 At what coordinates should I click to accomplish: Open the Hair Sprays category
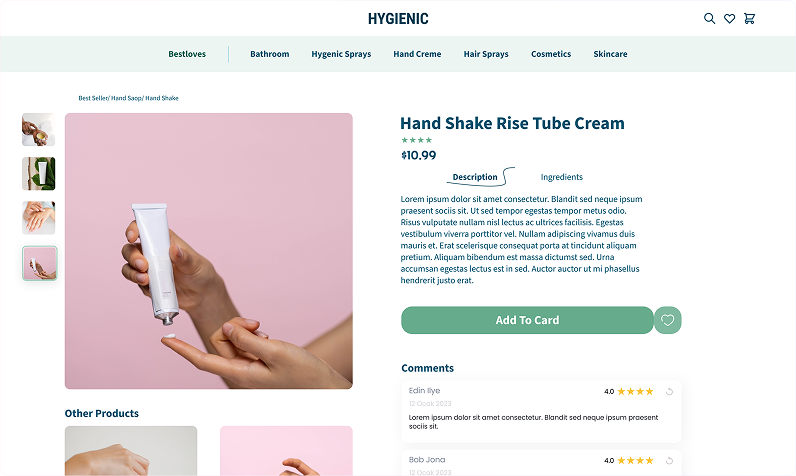click(x=486, y=54)
